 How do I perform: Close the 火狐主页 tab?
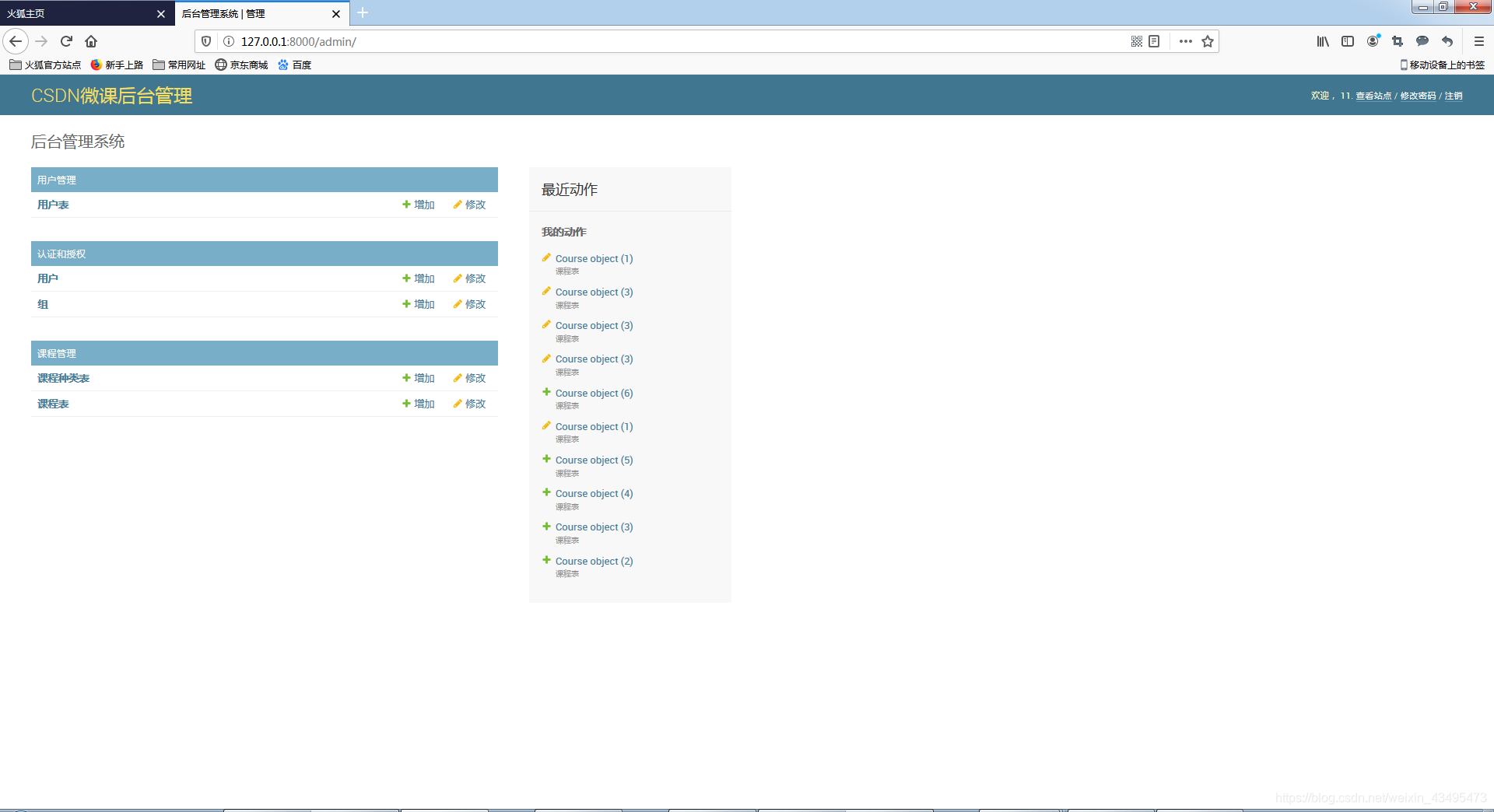[x=161, y=14]
